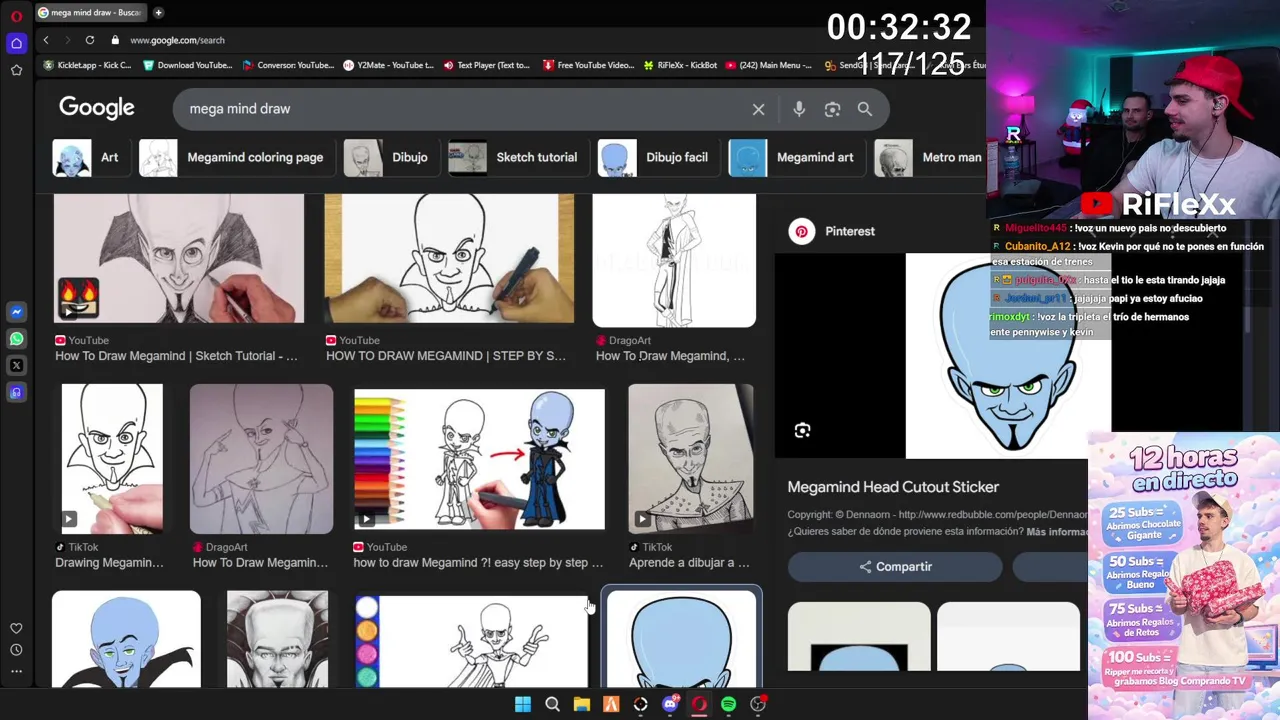Open the Conversor YouTube bookmark
This screenshot has height=720, width=1280.
point(288,65)
